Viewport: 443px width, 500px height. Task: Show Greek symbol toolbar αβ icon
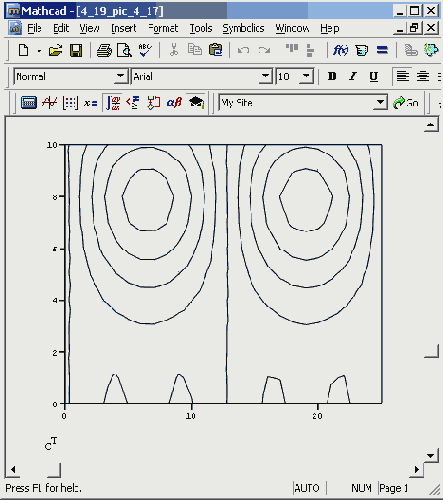174,103
